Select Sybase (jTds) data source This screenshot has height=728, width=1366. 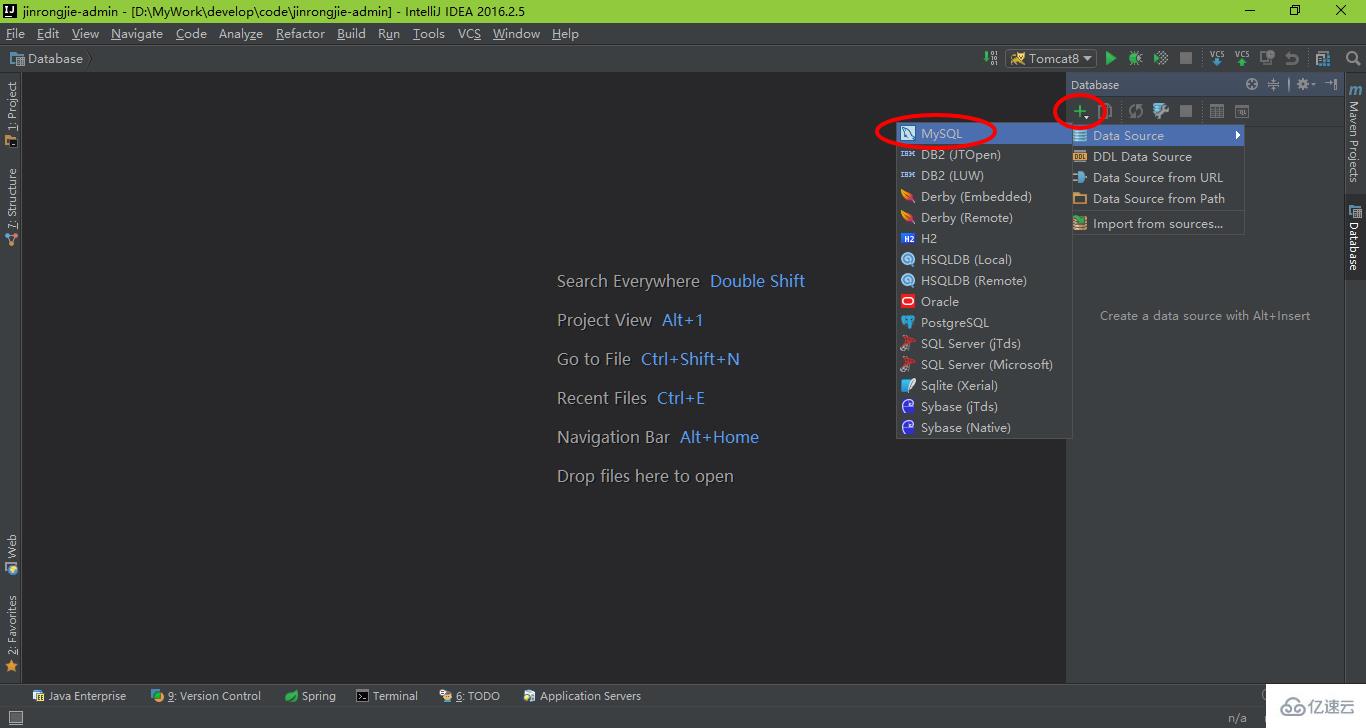pos(984,406)
